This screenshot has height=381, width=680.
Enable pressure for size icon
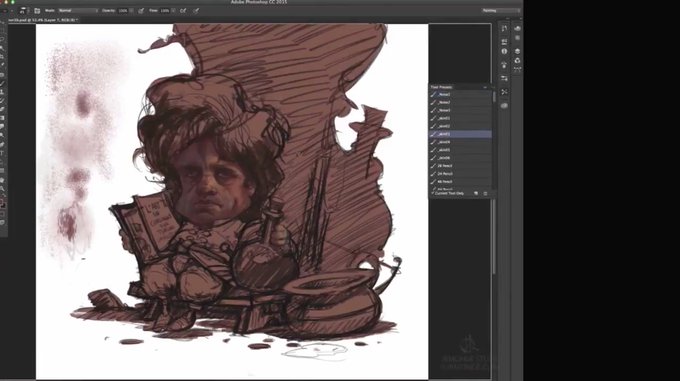(196, 10)
